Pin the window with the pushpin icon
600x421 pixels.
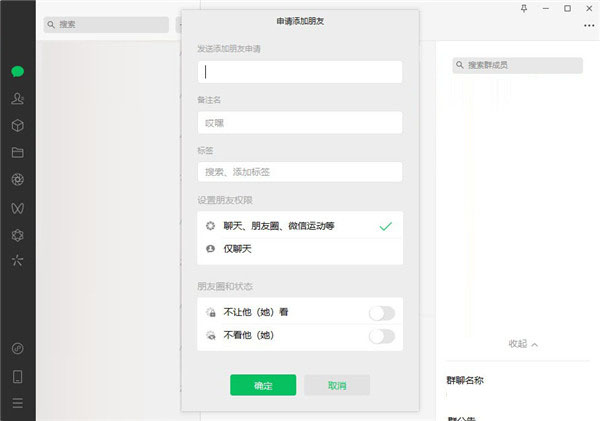pyautogui.click(x=524, y=8)
